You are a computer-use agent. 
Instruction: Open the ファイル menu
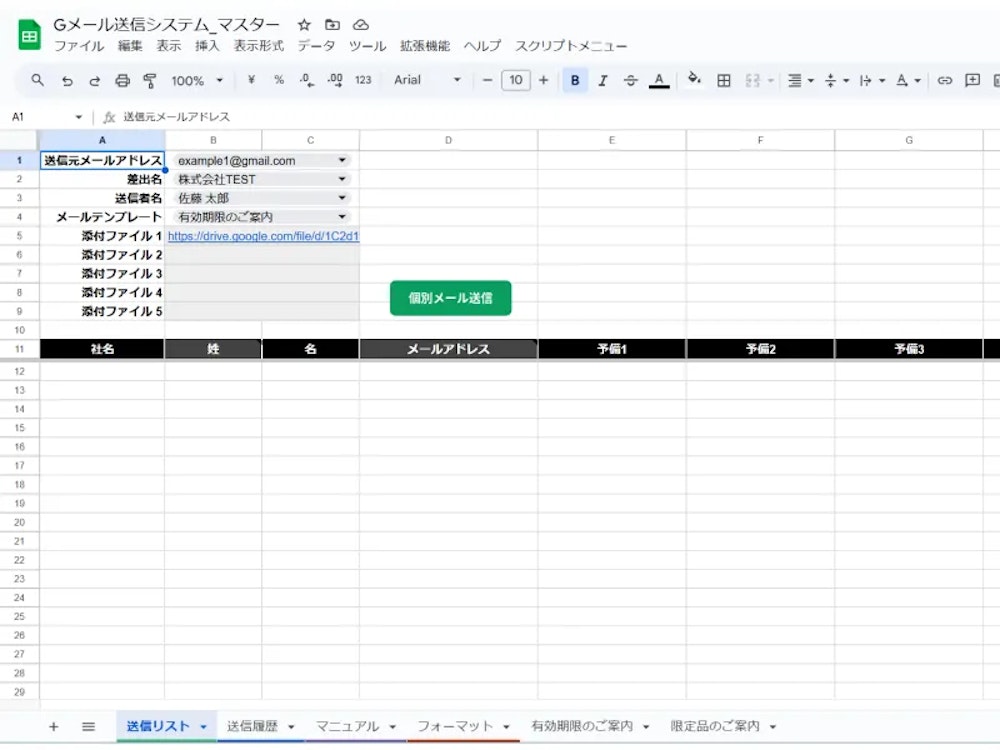tap(79, 45)
